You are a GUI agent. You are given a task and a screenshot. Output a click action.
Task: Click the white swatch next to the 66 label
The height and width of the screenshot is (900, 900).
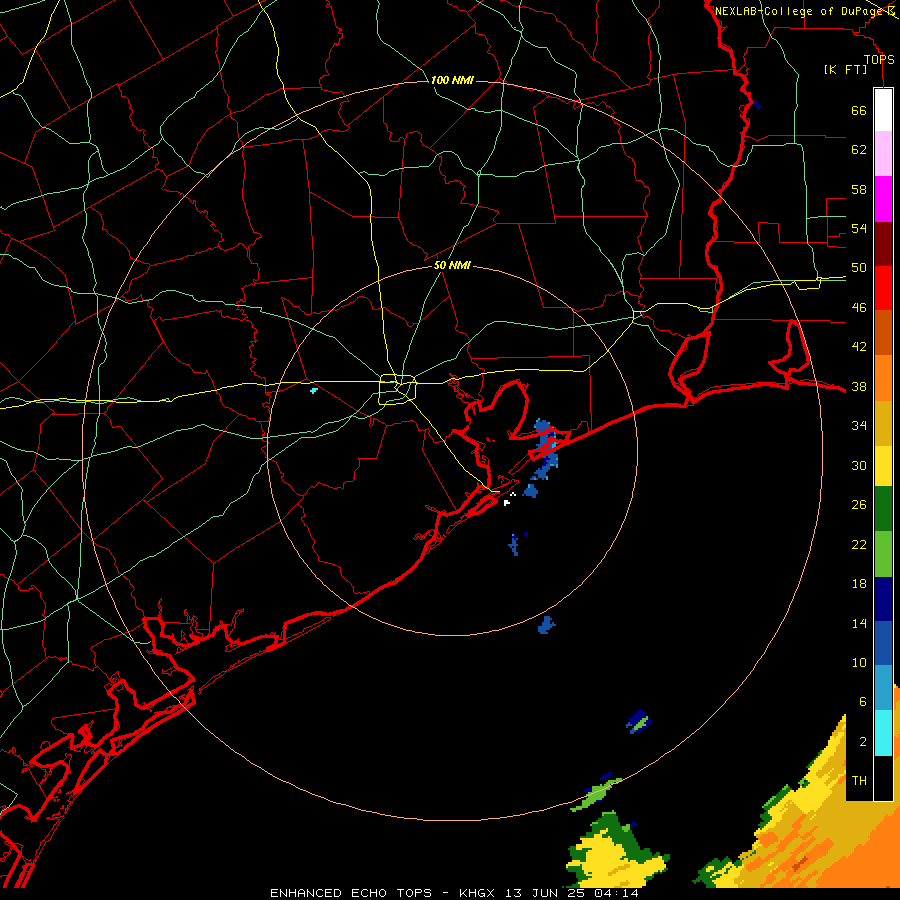pos(883,110)
